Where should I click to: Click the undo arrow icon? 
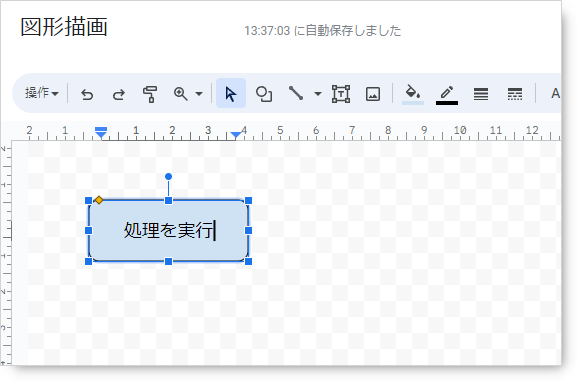pos(87,94)
